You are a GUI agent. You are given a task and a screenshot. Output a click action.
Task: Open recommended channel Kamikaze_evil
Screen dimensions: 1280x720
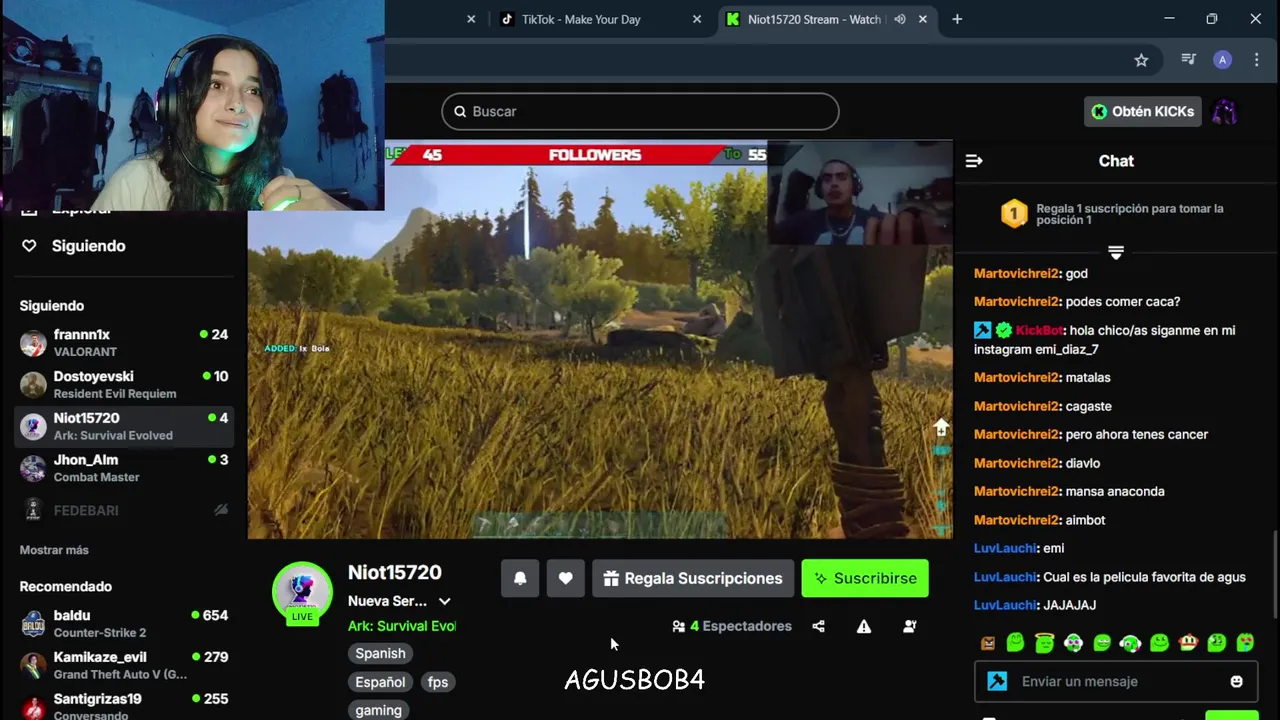click(x=124, y=666)
